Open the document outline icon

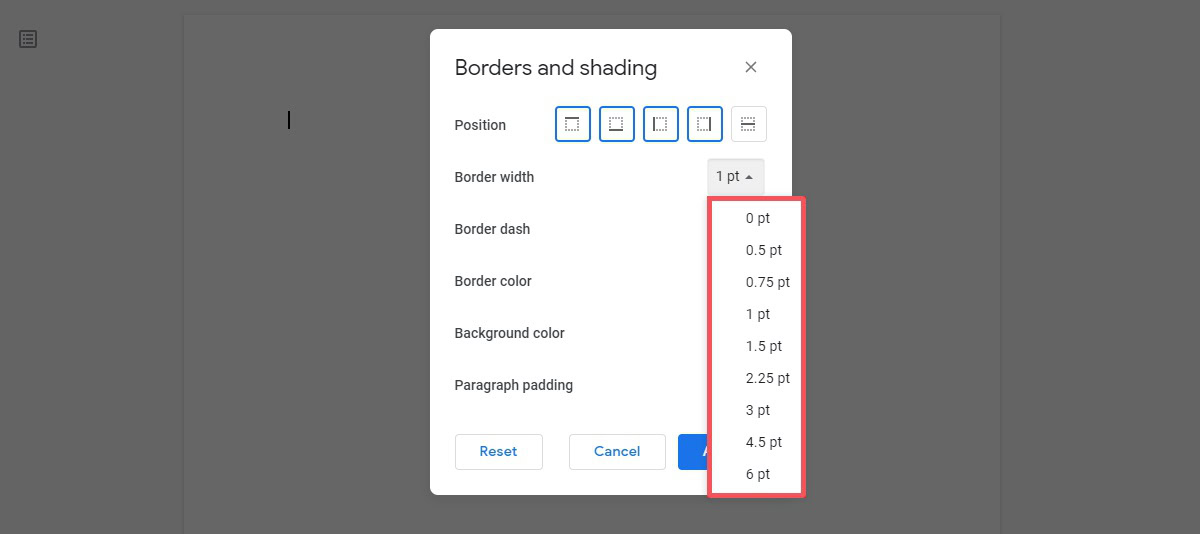point(28,39)
